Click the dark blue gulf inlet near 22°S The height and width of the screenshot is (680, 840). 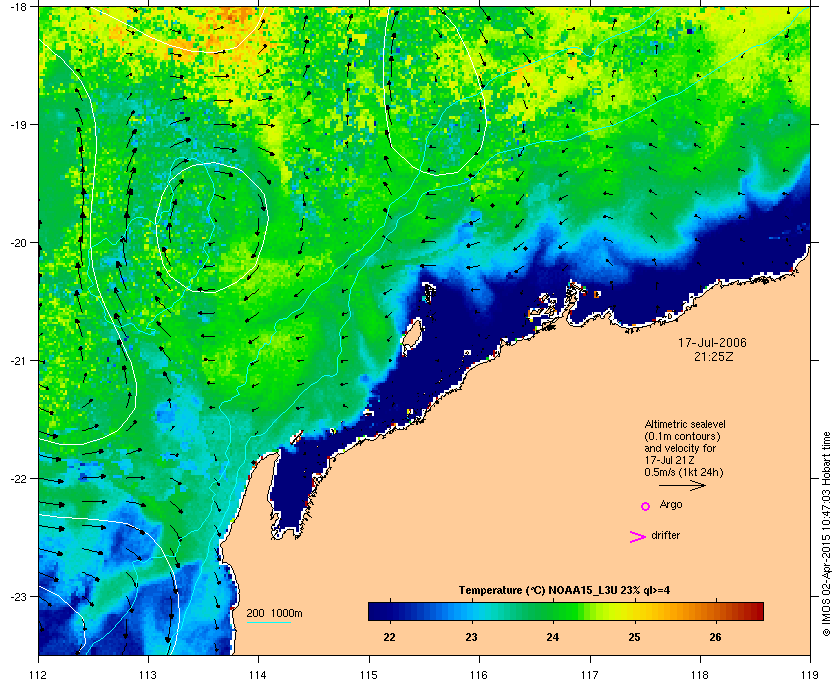(x=290, y=490)
